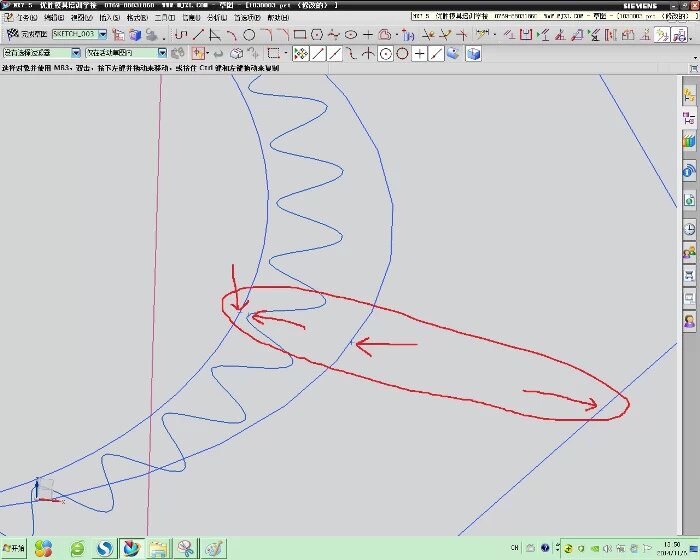Select the Studio Spline tool

tap(333, 35)
